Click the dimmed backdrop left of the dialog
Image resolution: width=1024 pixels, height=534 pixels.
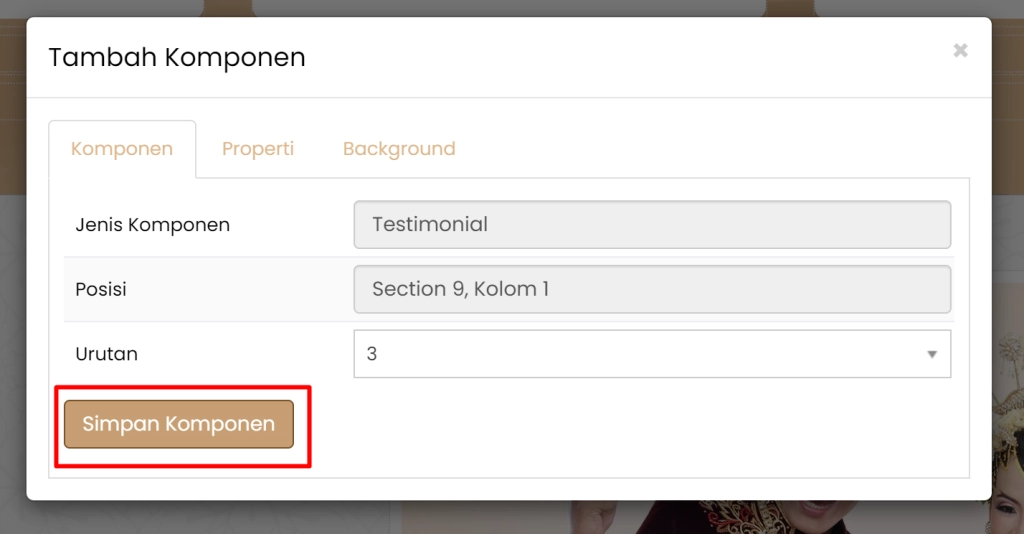coord(12,300)
